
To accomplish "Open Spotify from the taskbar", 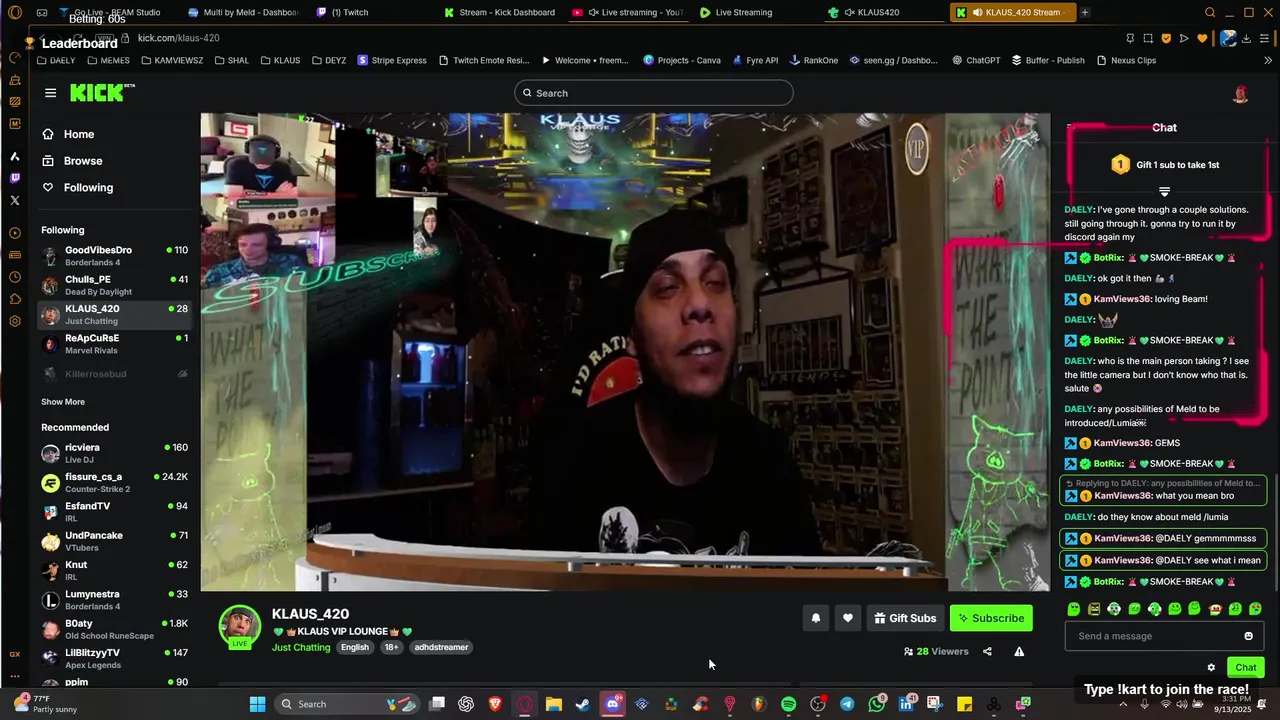I will click(x=788, y=704).
